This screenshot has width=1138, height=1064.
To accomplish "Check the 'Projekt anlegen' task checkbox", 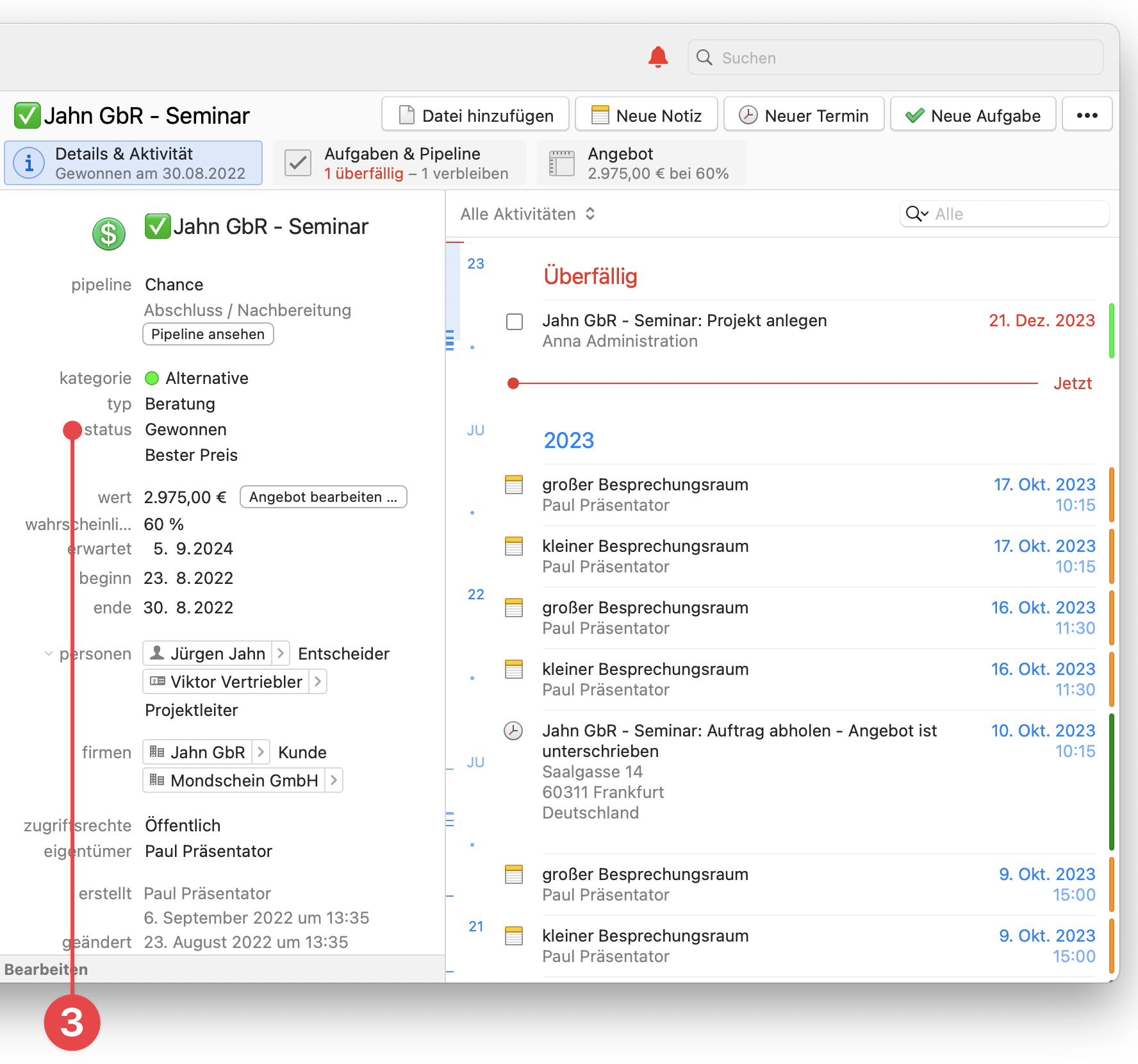I will tap(515, 321).
